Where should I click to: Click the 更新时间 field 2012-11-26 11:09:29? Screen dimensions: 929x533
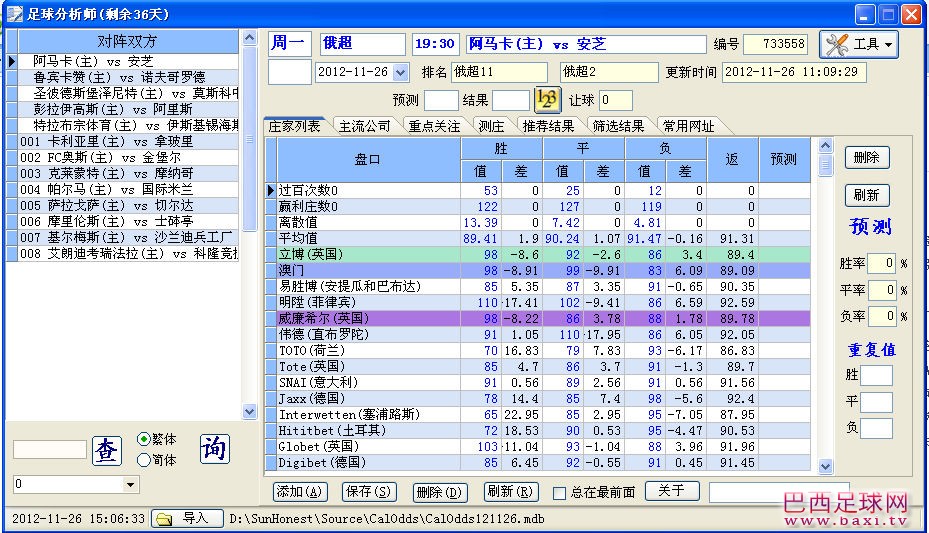coord(794,72)
